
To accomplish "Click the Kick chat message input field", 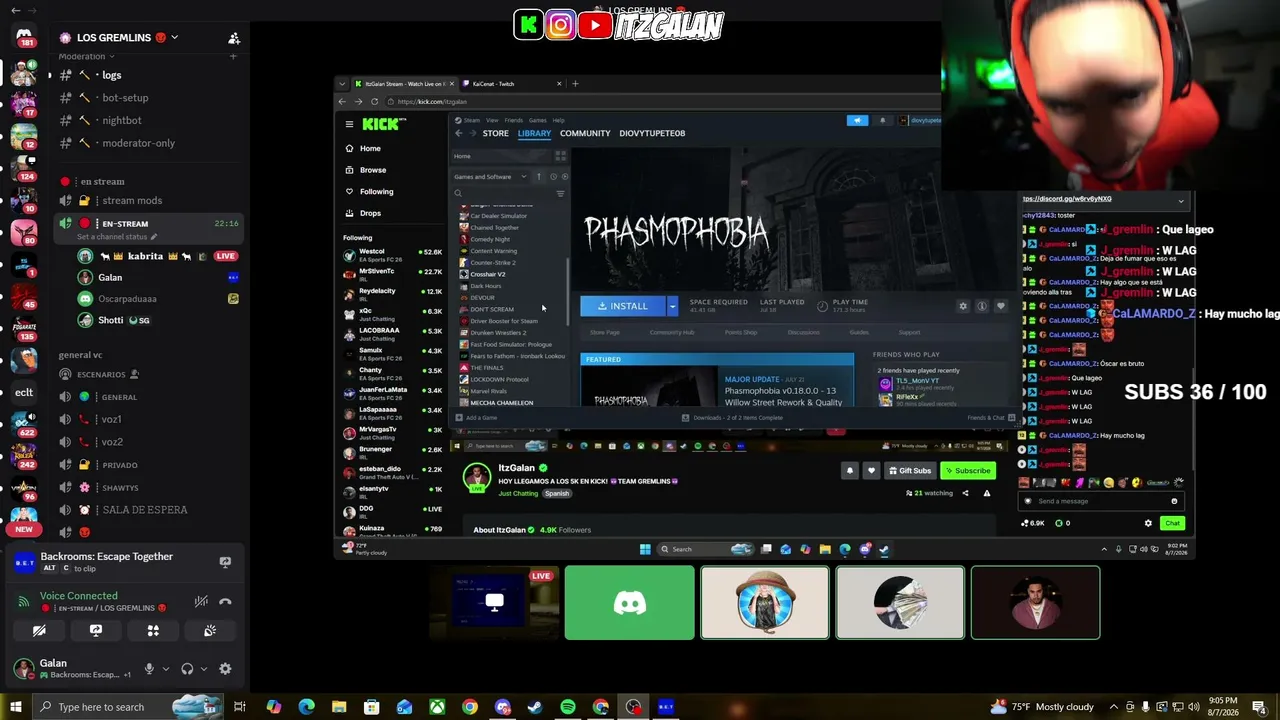I will [1100, 501].
